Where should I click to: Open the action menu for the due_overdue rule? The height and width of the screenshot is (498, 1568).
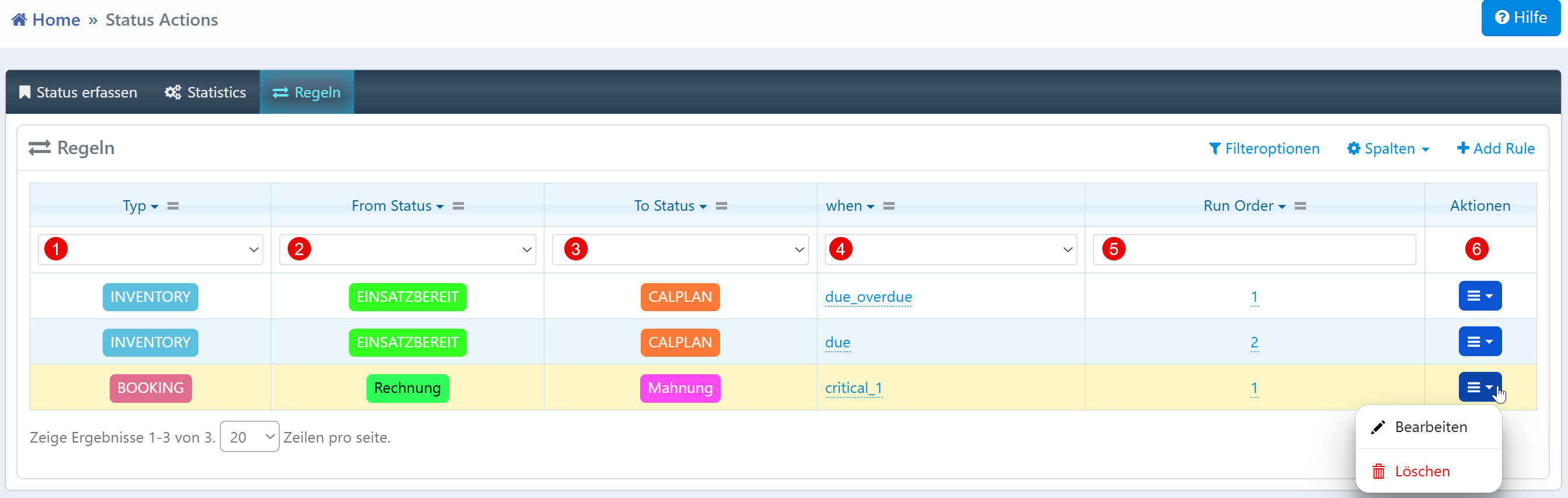[x=1479, y=296]
